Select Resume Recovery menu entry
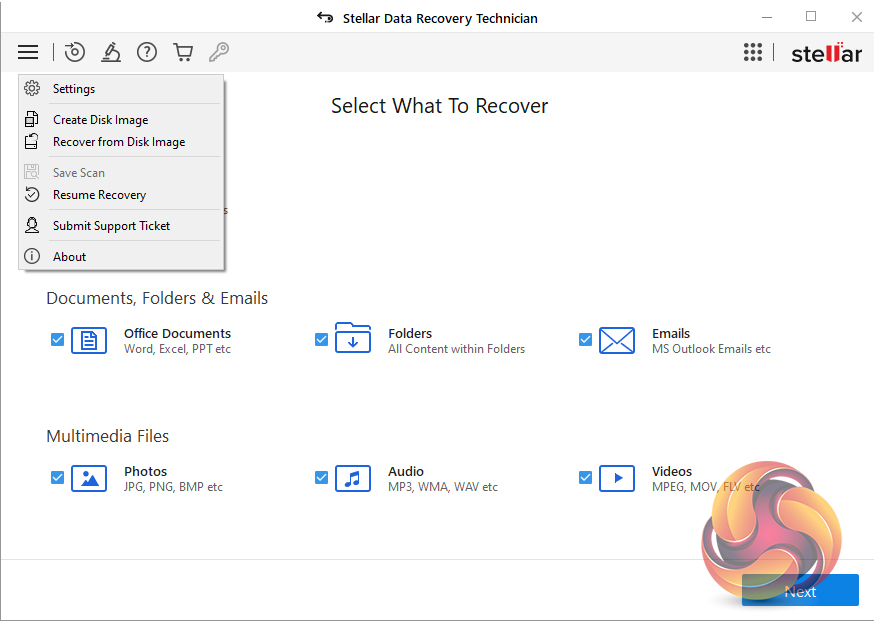This screenshot has height=621, width=874. (122, 195)
